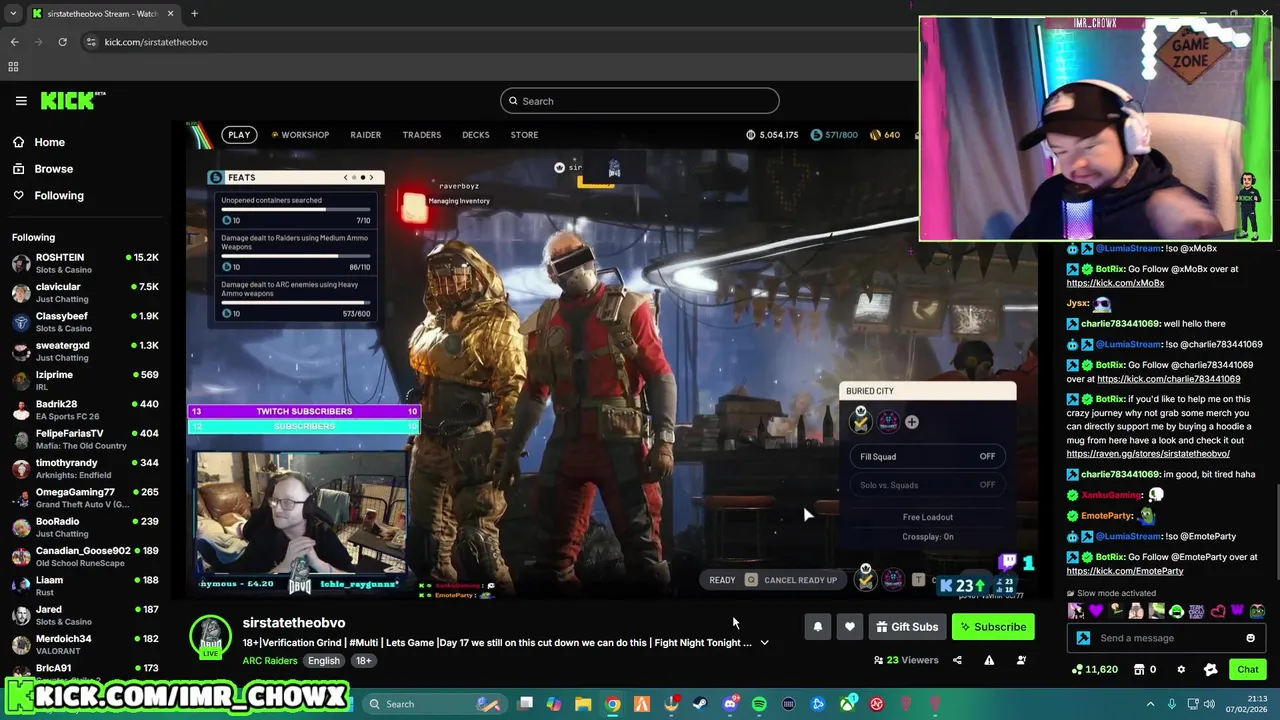Open the raven.gg merch store link

click(x=1148, y=454)
